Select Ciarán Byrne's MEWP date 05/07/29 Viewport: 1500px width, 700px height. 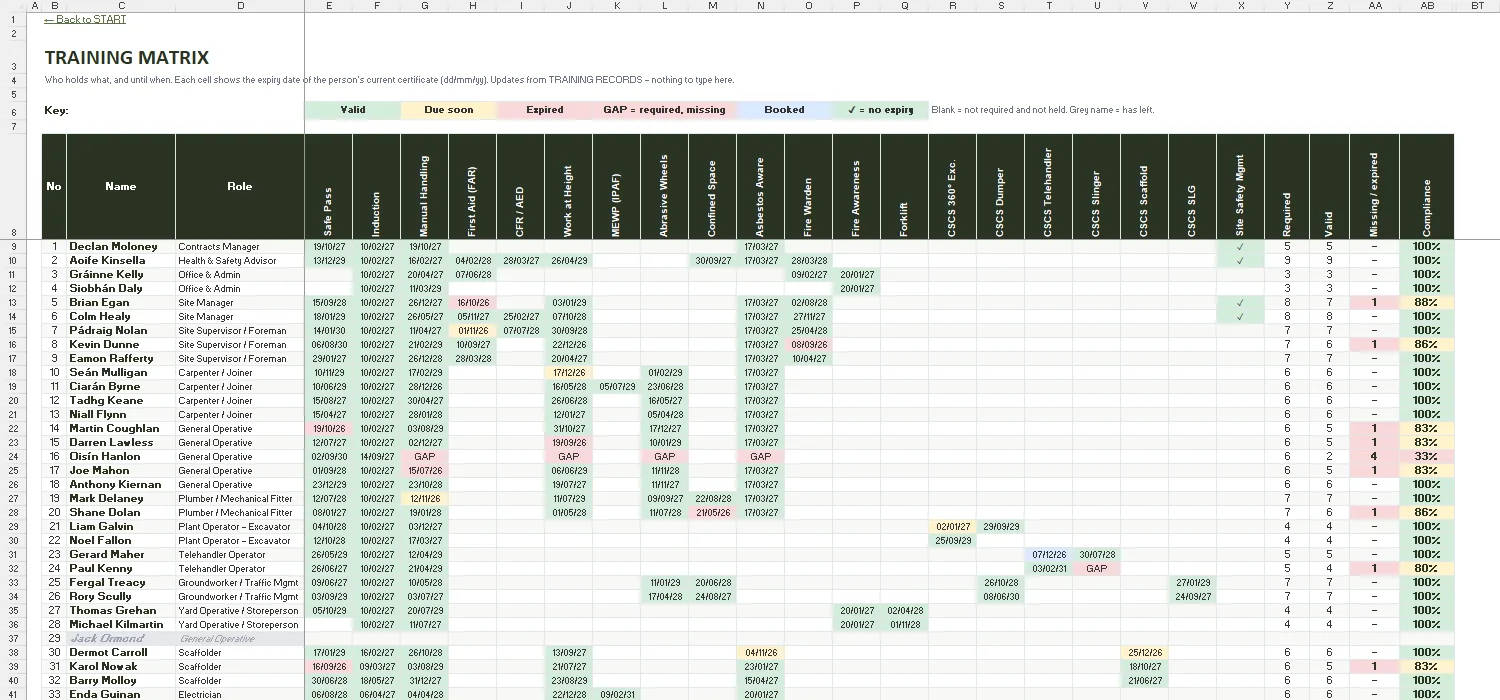click(616, 386)
